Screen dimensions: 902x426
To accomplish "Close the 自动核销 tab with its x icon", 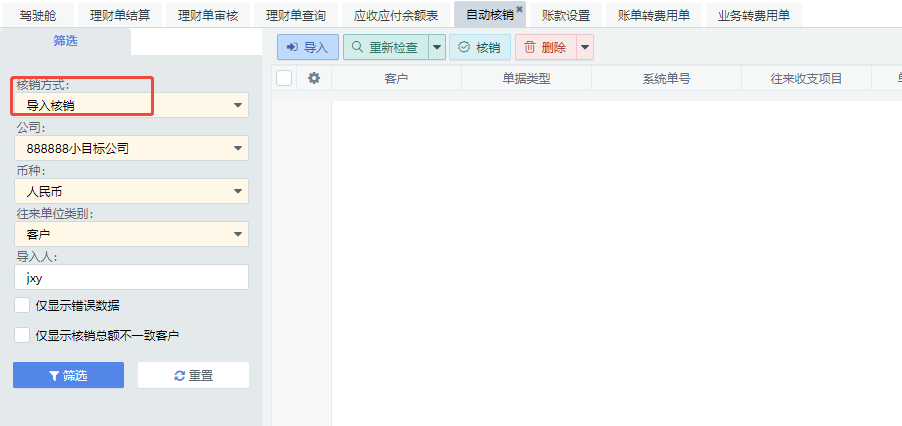I will click(519, 9).
